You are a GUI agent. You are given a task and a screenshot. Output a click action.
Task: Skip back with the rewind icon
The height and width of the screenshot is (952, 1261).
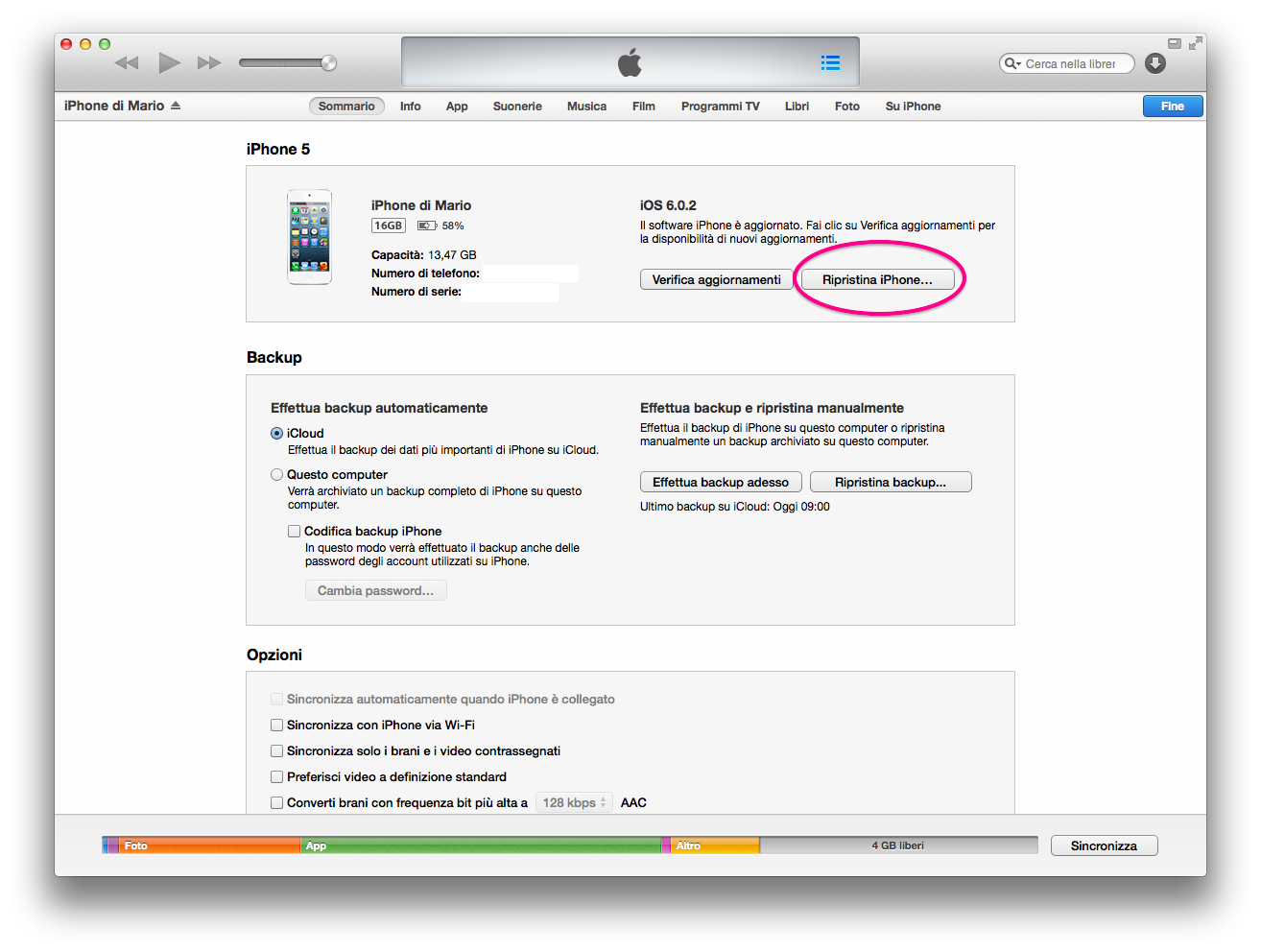pos(127,63)
